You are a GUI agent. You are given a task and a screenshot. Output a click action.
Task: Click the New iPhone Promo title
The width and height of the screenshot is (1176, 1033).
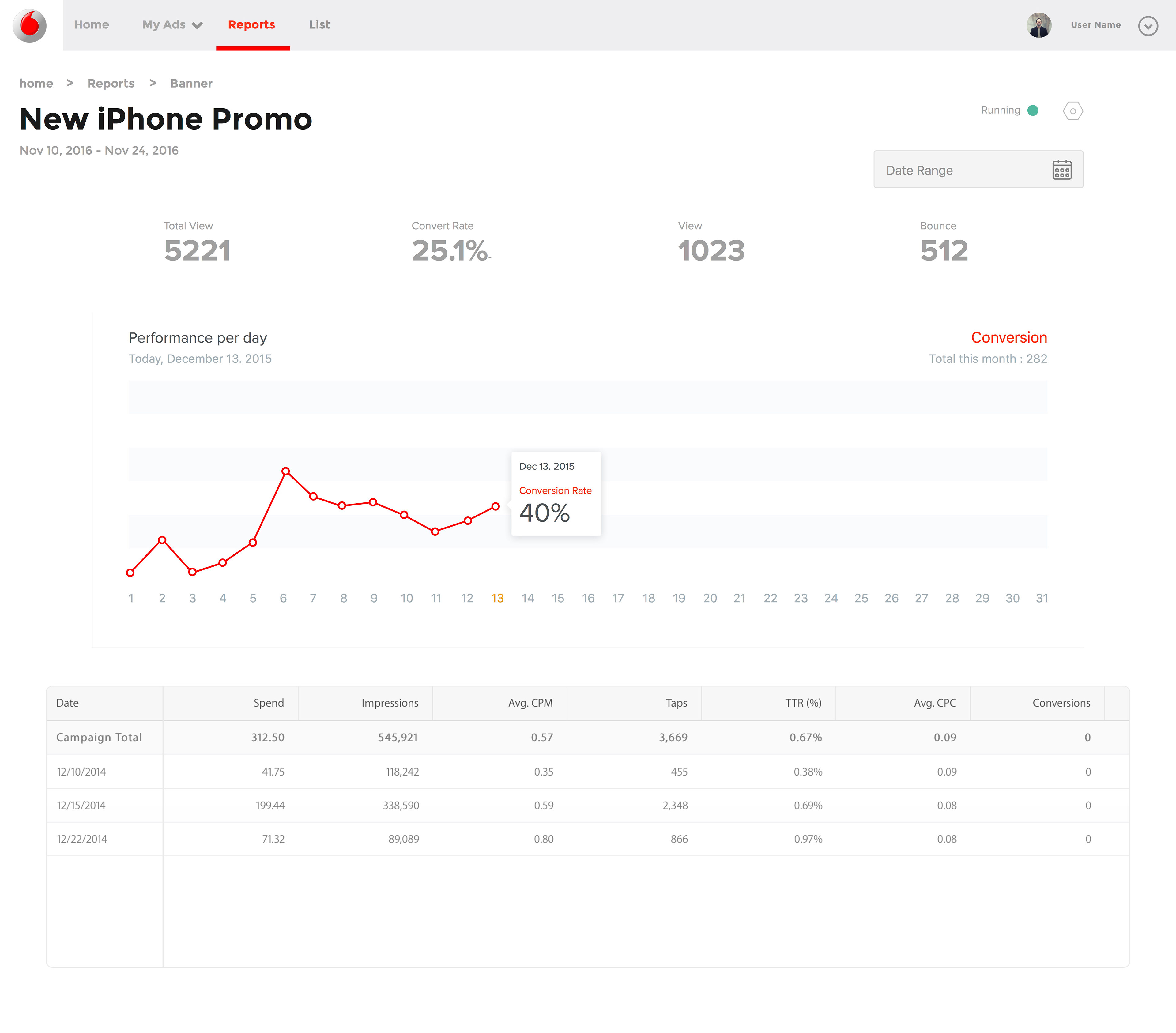point(166,119)
